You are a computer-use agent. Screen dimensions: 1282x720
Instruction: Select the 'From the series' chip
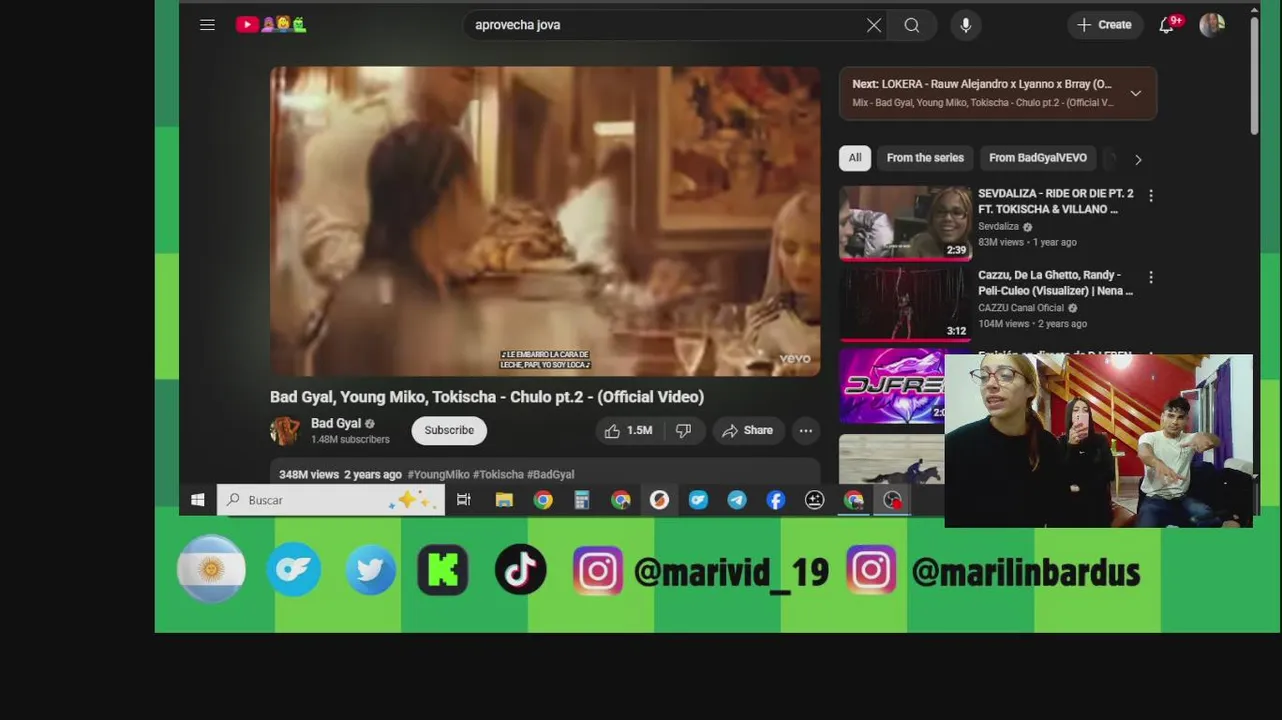pos(925,158)
